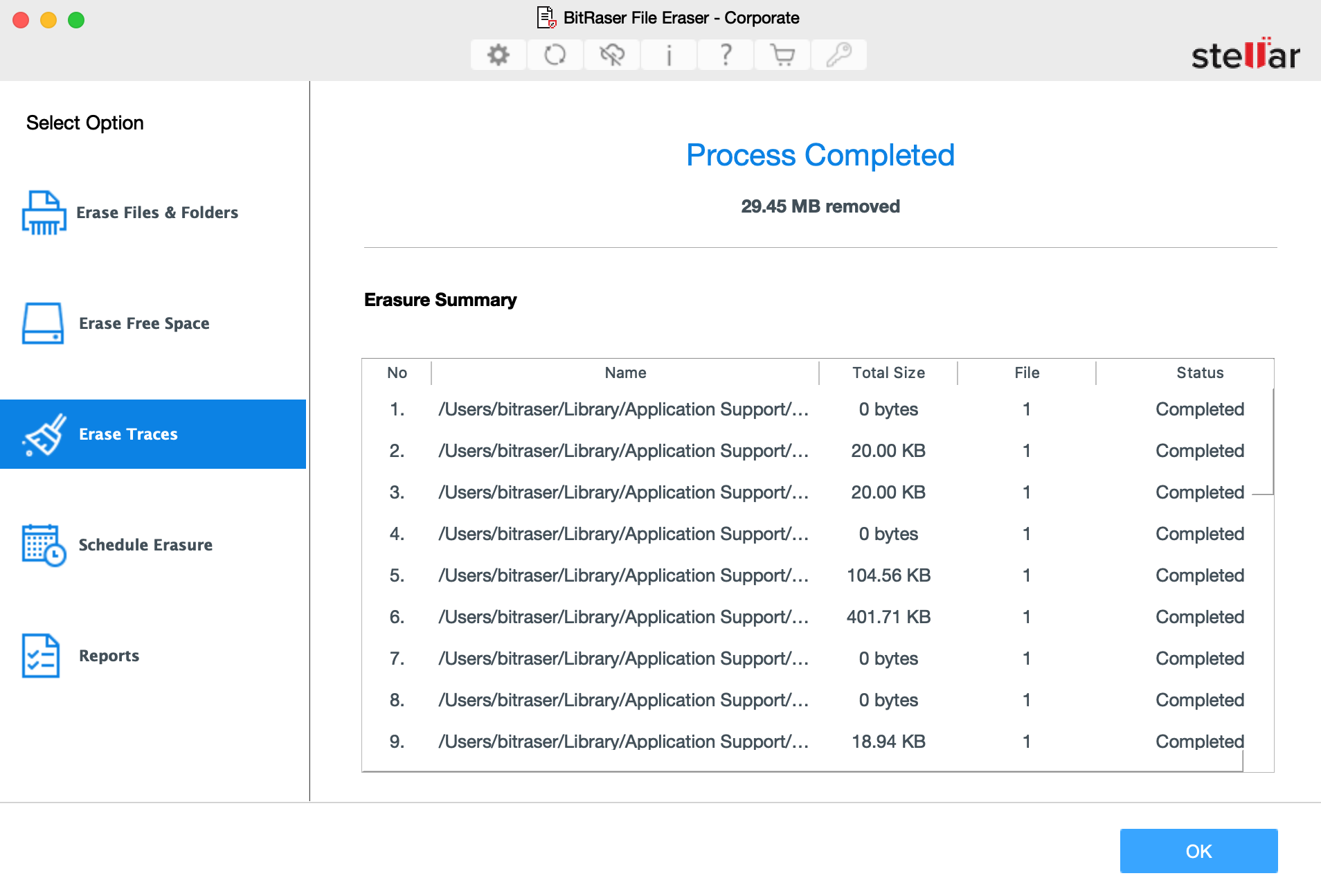Select row 1 path in summary
Image resolution: width=1321 pixels, height=896 pixels.
pyautogui.click(x=623, y=409)
